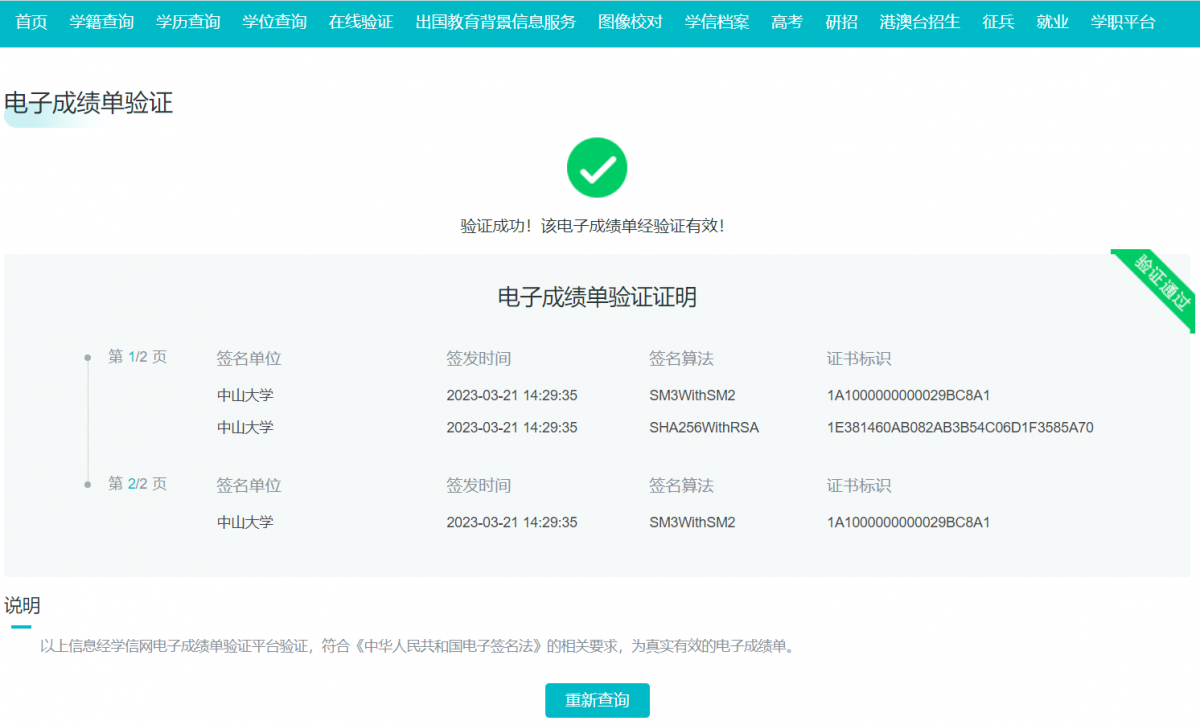
Task: Click the 说明 section heading
Action: point(22,605)
